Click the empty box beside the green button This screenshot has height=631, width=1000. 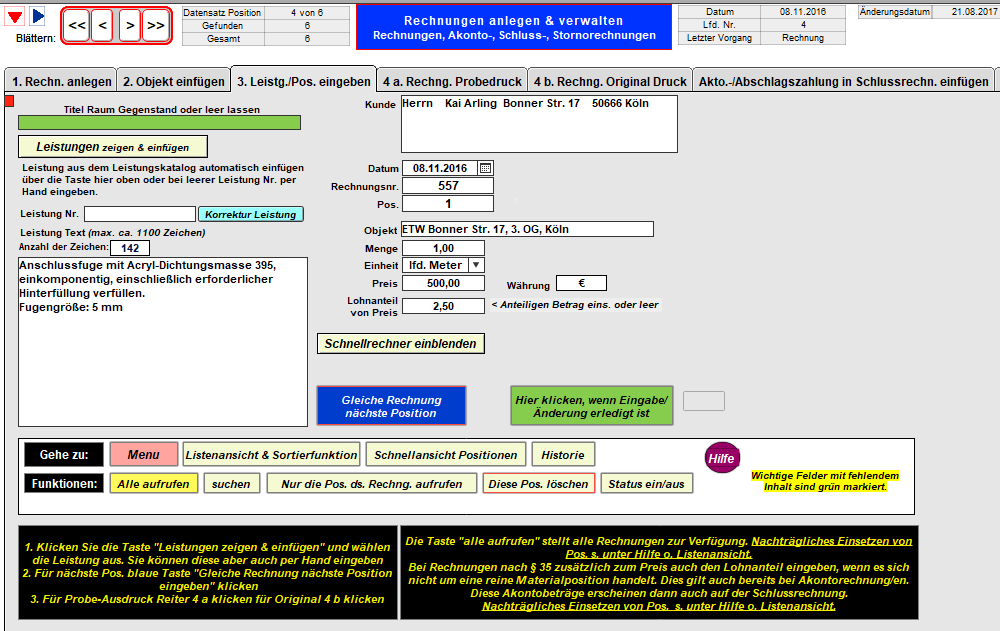point(704,401)
